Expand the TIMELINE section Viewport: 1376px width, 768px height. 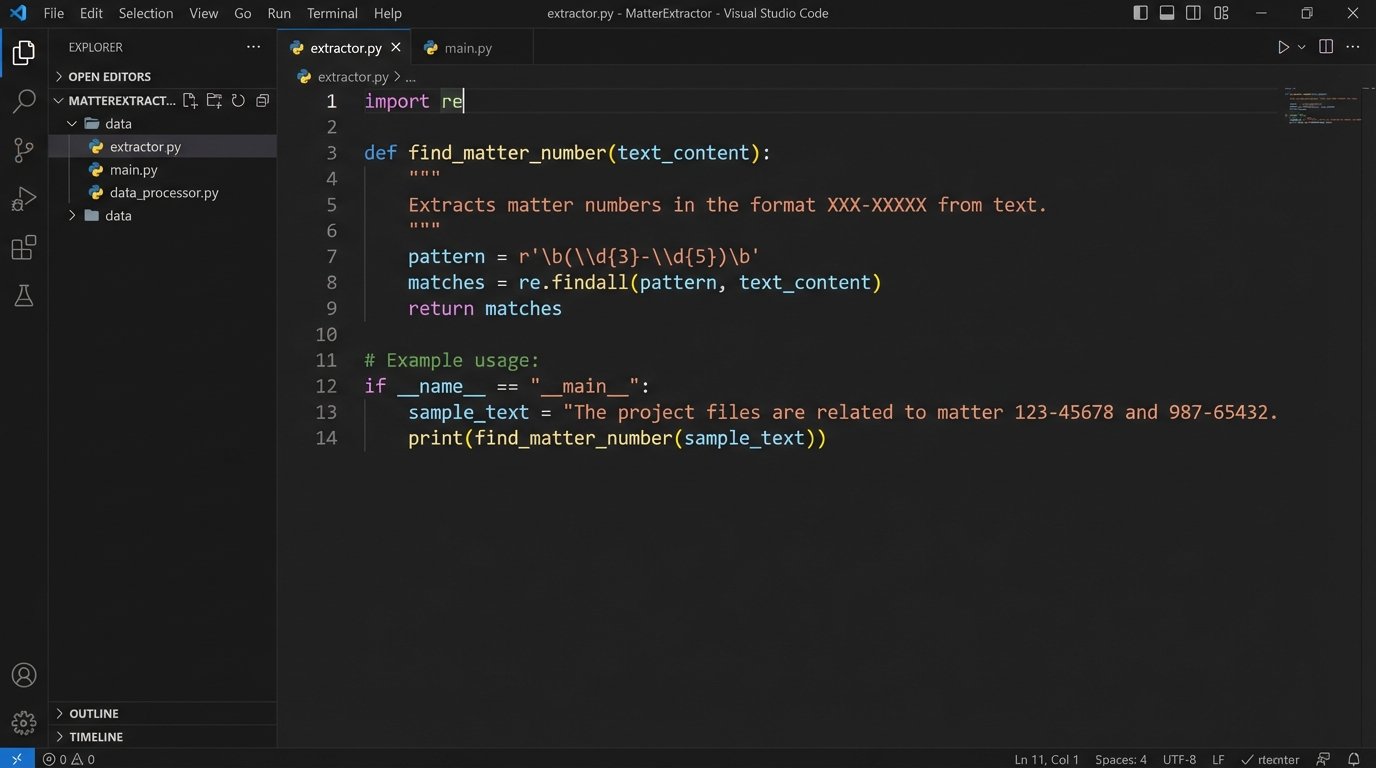point(95,737)
